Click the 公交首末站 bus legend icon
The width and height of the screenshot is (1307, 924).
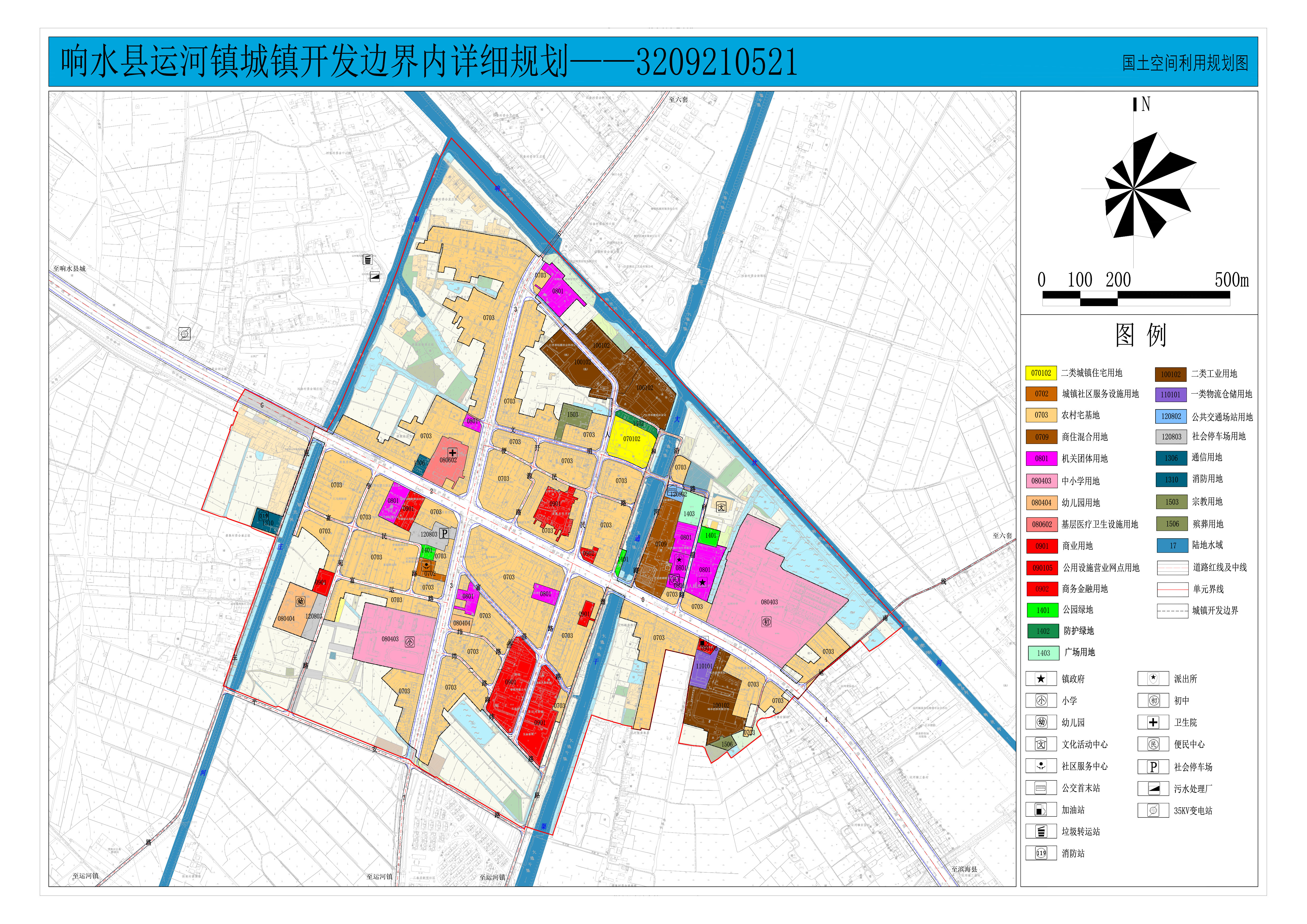1041,788
